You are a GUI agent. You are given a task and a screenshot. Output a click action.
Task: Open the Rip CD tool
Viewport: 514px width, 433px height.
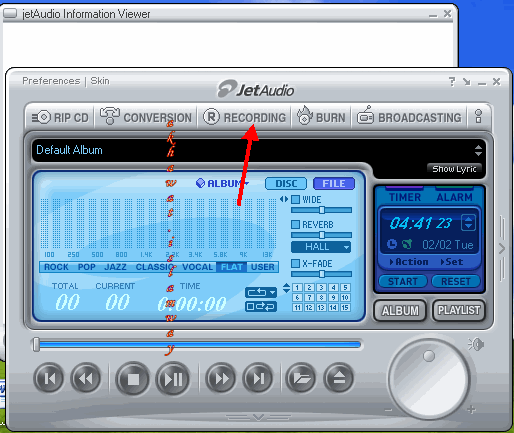point(60,117)
